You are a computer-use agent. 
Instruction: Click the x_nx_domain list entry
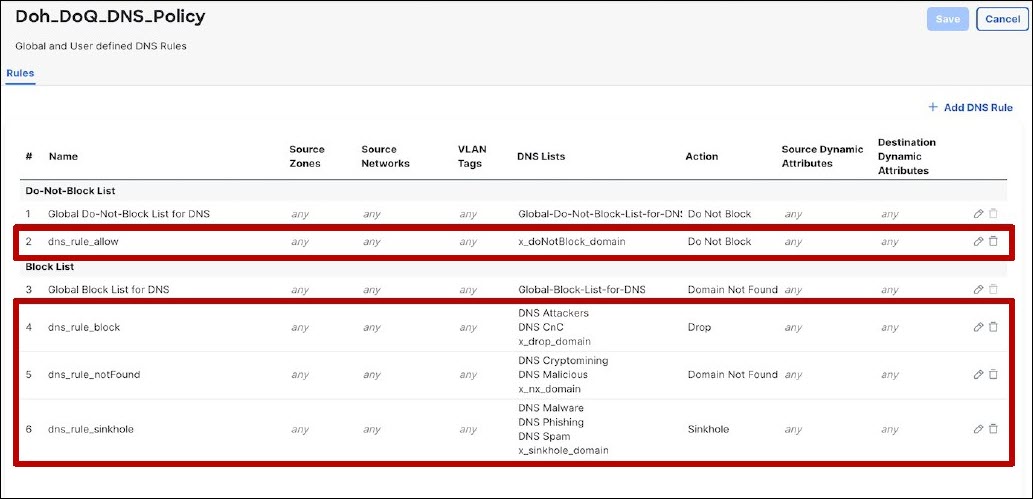[x=549, y=389]
